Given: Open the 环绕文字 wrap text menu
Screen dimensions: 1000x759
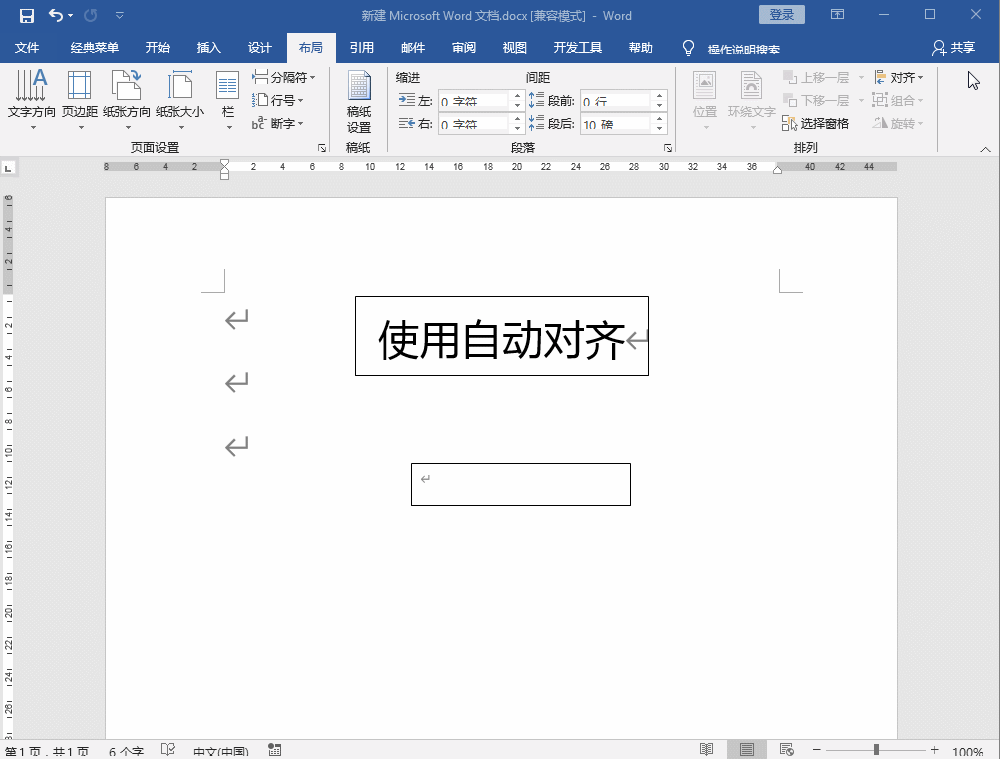Looking at the screenshot, I should pos(751,99).
